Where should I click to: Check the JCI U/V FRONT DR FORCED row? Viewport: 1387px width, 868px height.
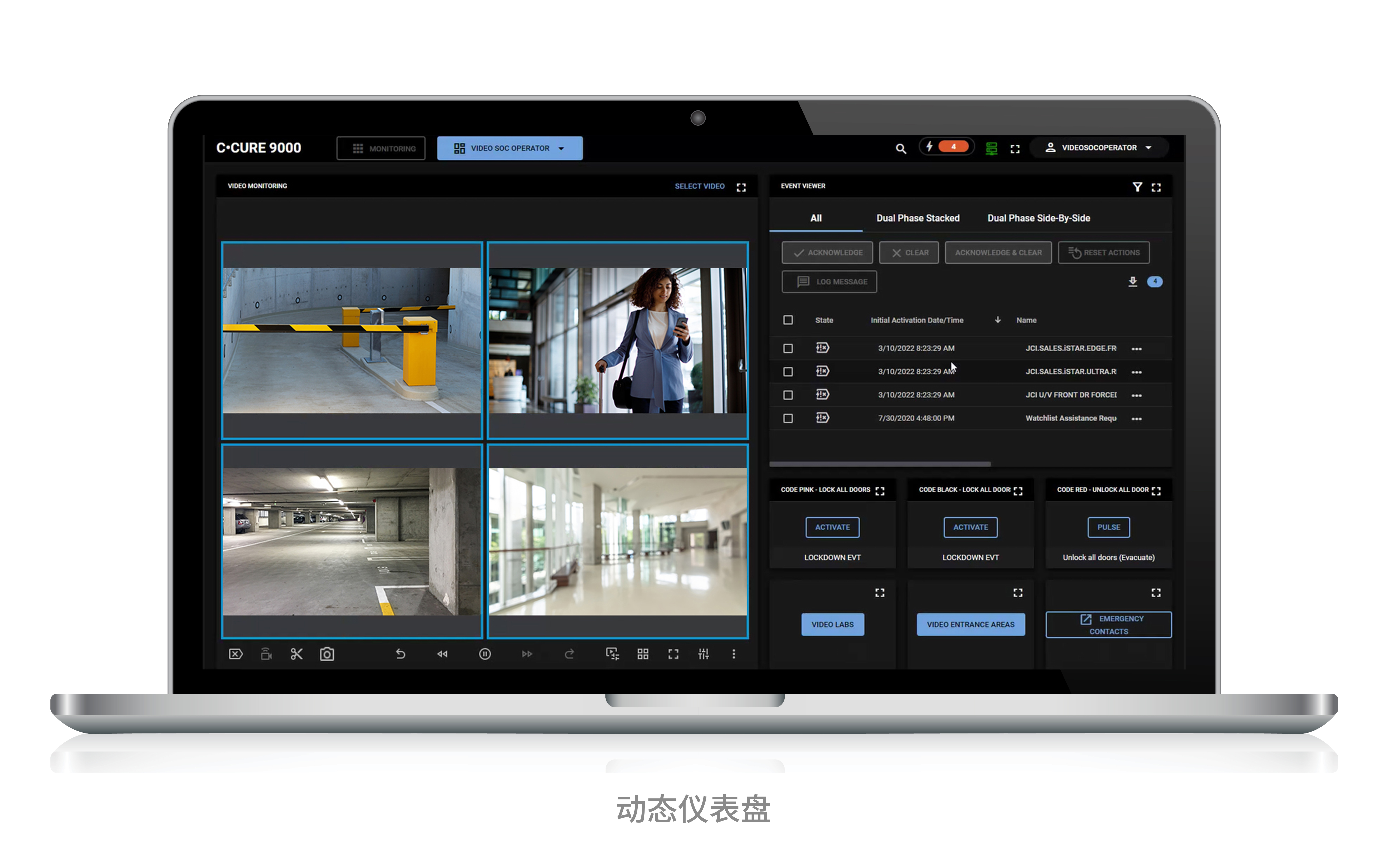[788, 395]
